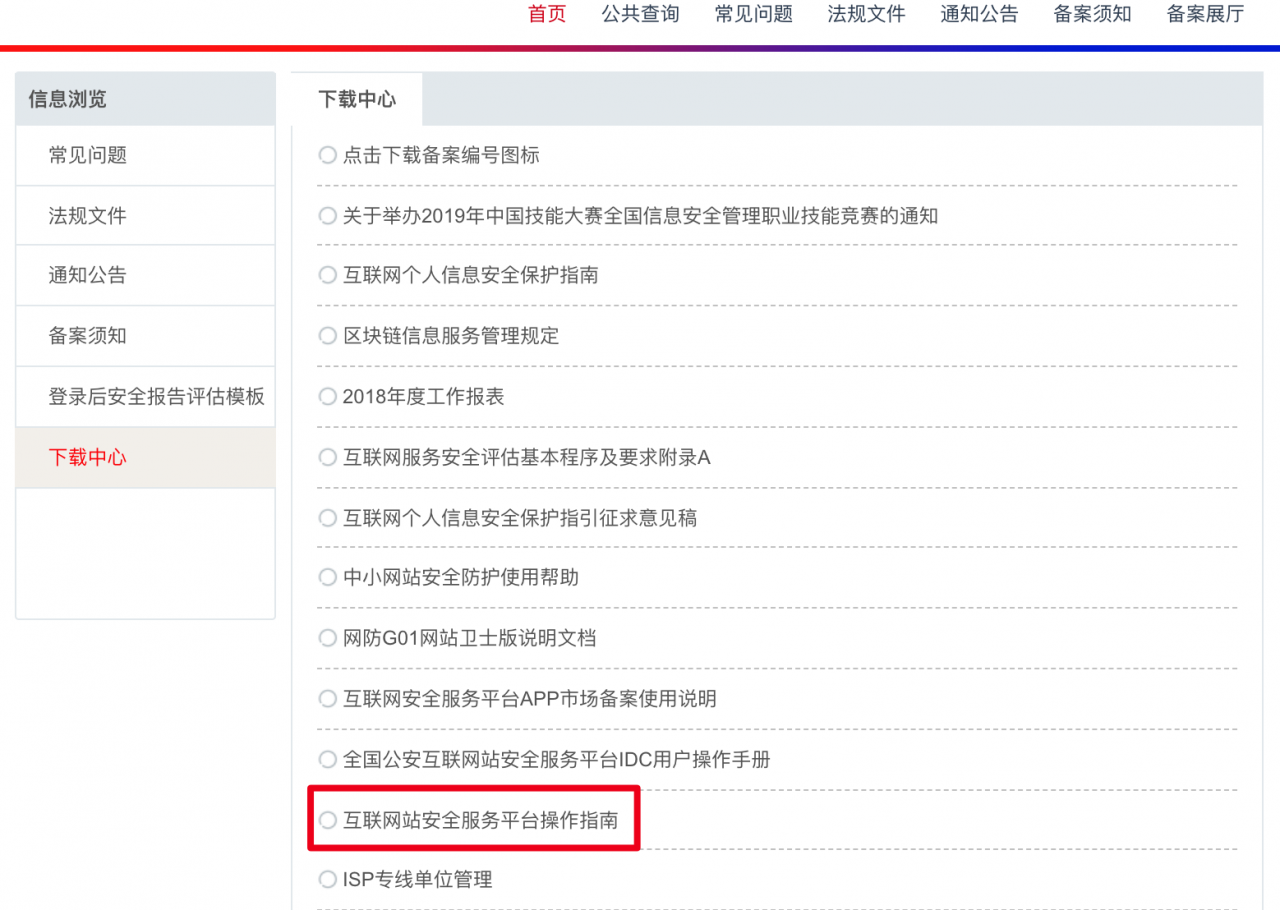Open 互联网服务安全评估基本程序及要求附录A link
Screen dimensions: 1280x910
click(x=526, y=458)
